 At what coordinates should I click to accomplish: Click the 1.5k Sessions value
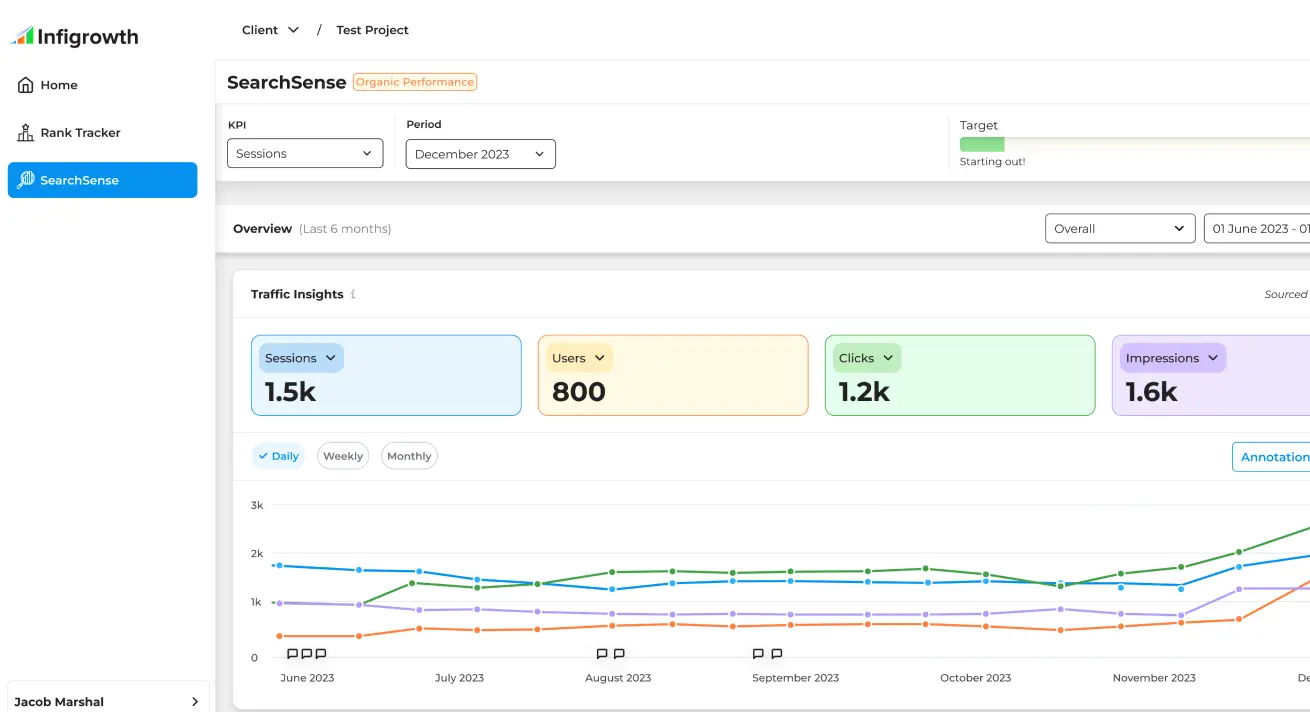coord(290,392)
